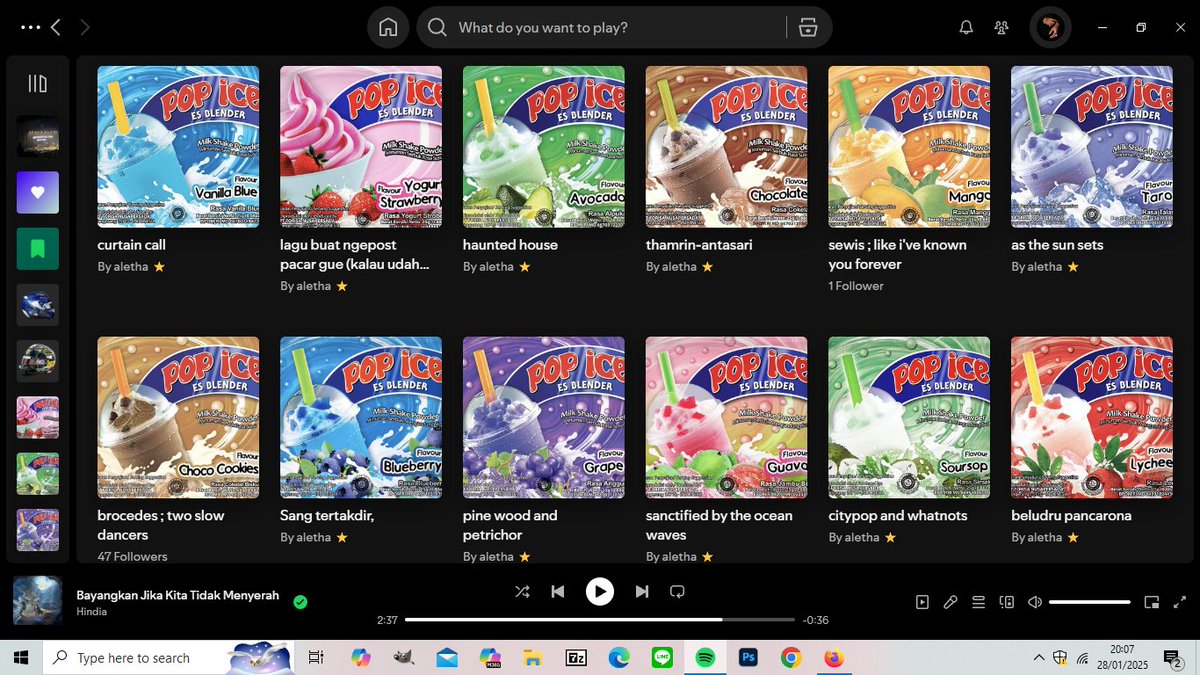Screen dimensions: 1200x675
Task: Open Now Playing view
Action: click(922, 602)
